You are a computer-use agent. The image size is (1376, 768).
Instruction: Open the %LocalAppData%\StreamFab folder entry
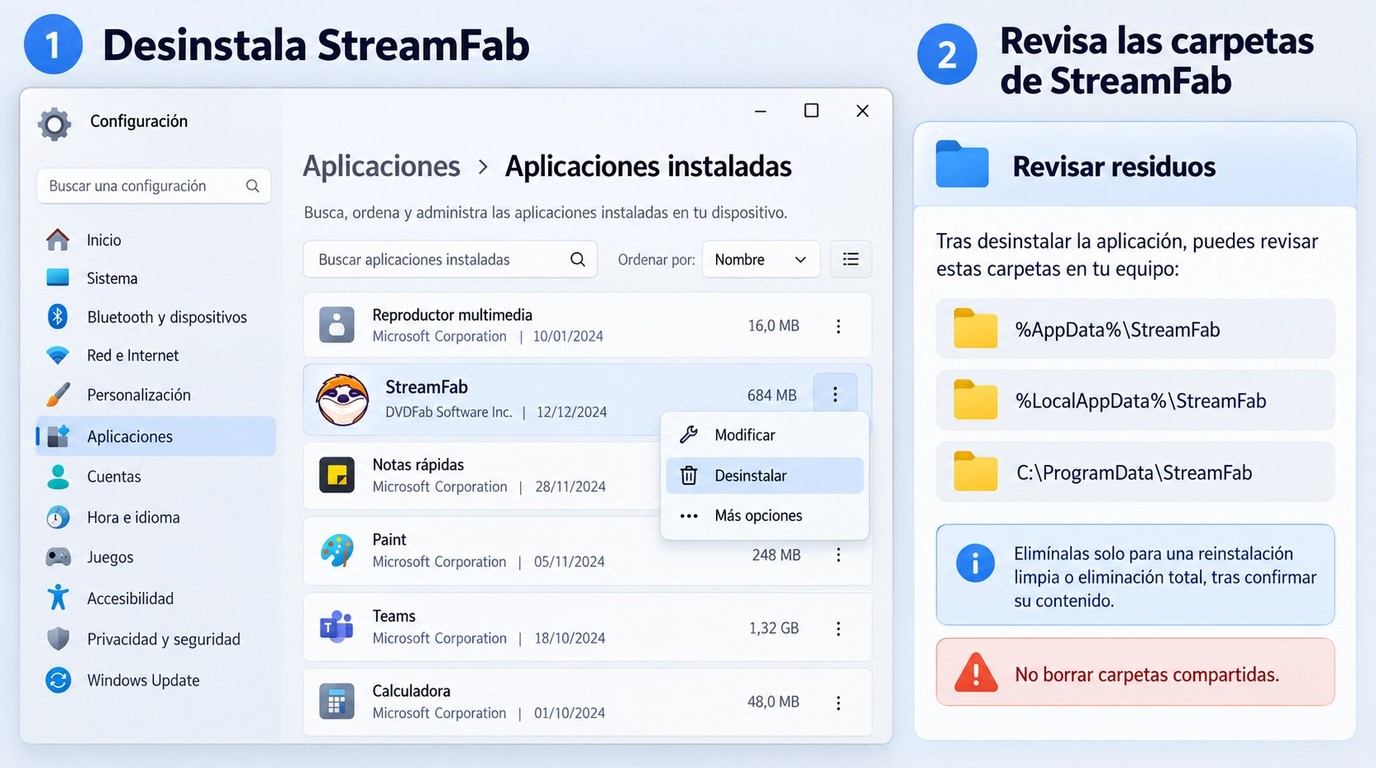coord(1135,401)
